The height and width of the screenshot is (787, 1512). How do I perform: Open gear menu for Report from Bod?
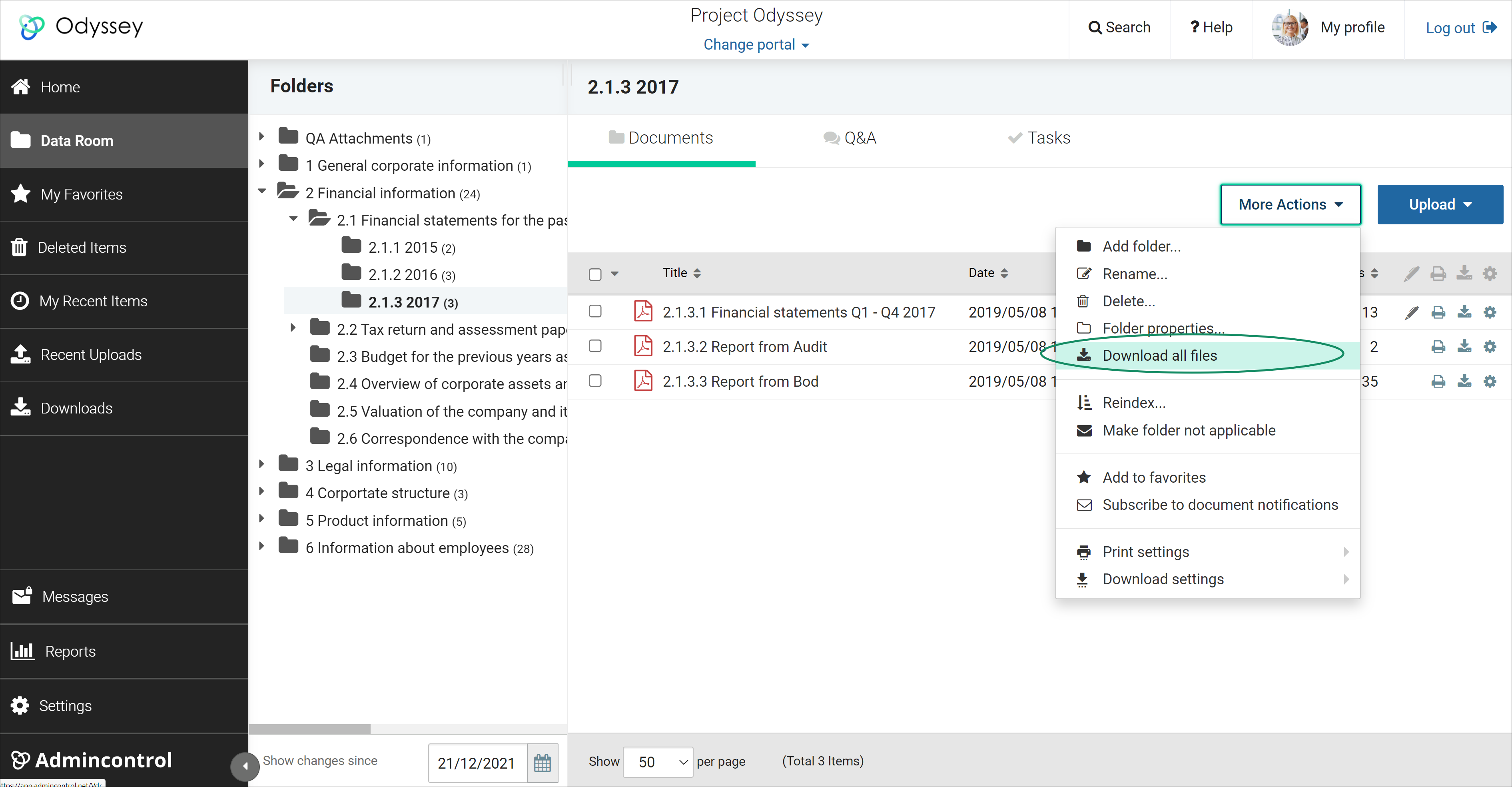[x=1490, y=381]
